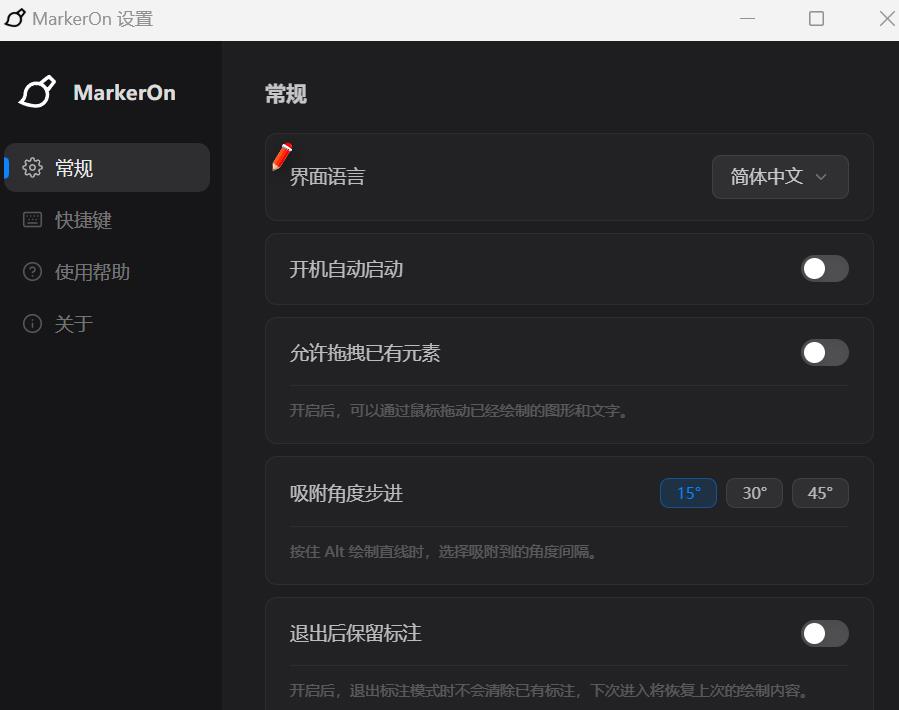Click text 开启后，可以通过鼠标拖动已经绘制的图形和文字。
This screenshot has width=899, height=710.
(x=459, y=411)
